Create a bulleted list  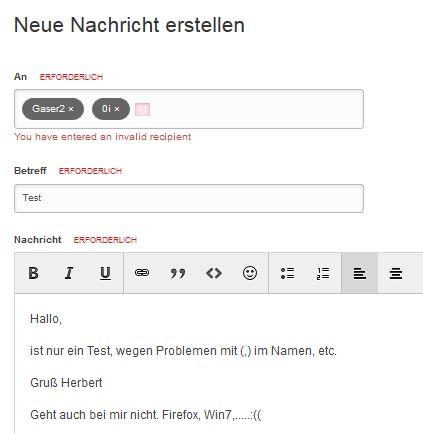287,273
